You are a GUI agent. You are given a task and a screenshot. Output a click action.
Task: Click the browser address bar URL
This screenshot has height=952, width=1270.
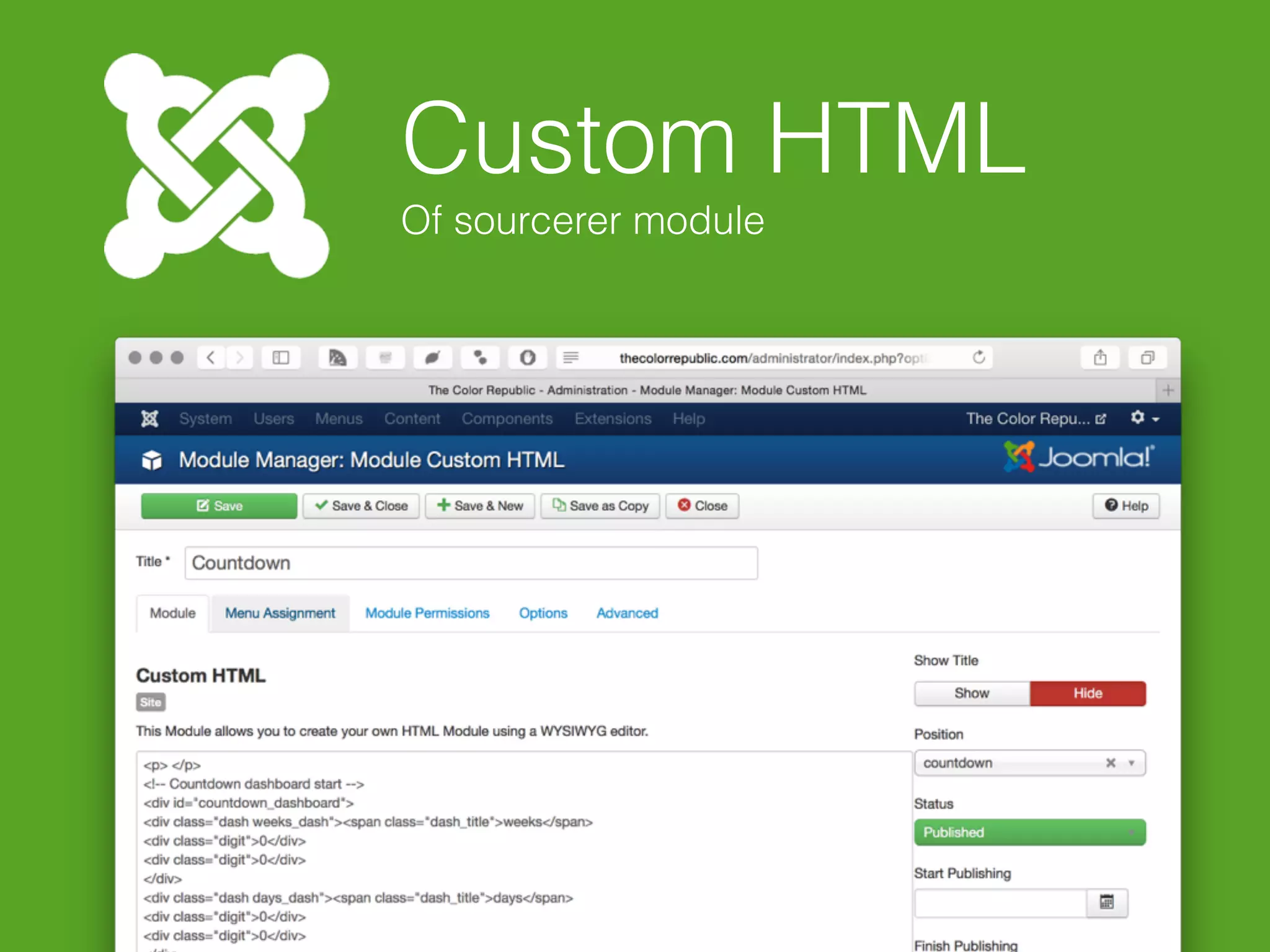pos(773,358)
